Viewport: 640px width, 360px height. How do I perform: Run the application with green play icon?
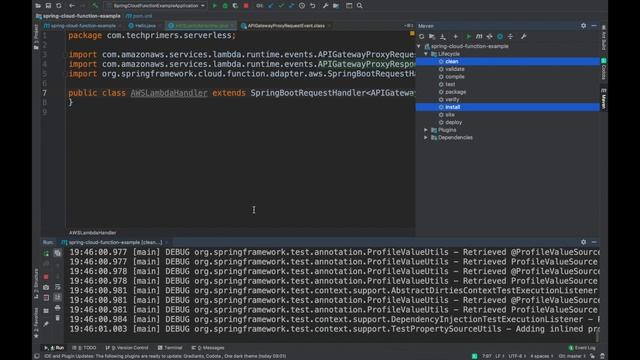[214, 6]
